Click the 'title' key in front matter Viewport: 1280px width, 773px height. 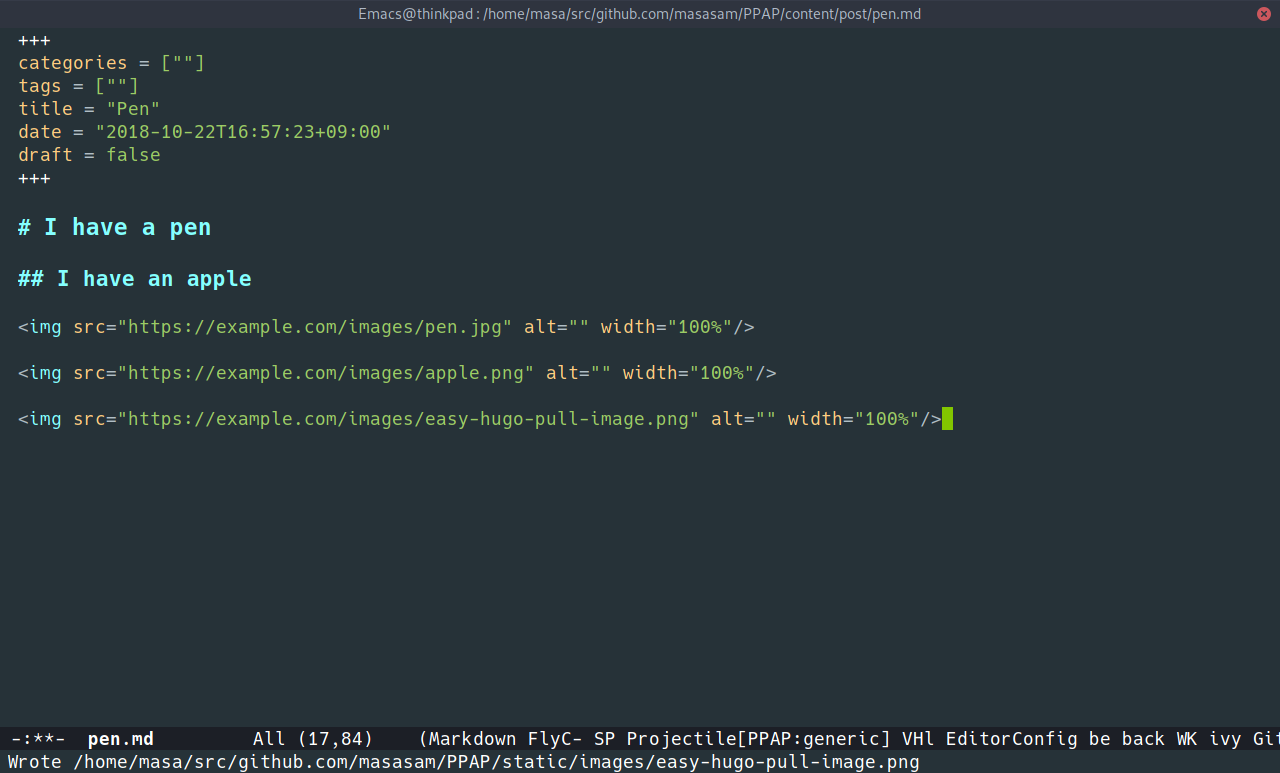tap(45, 109)
